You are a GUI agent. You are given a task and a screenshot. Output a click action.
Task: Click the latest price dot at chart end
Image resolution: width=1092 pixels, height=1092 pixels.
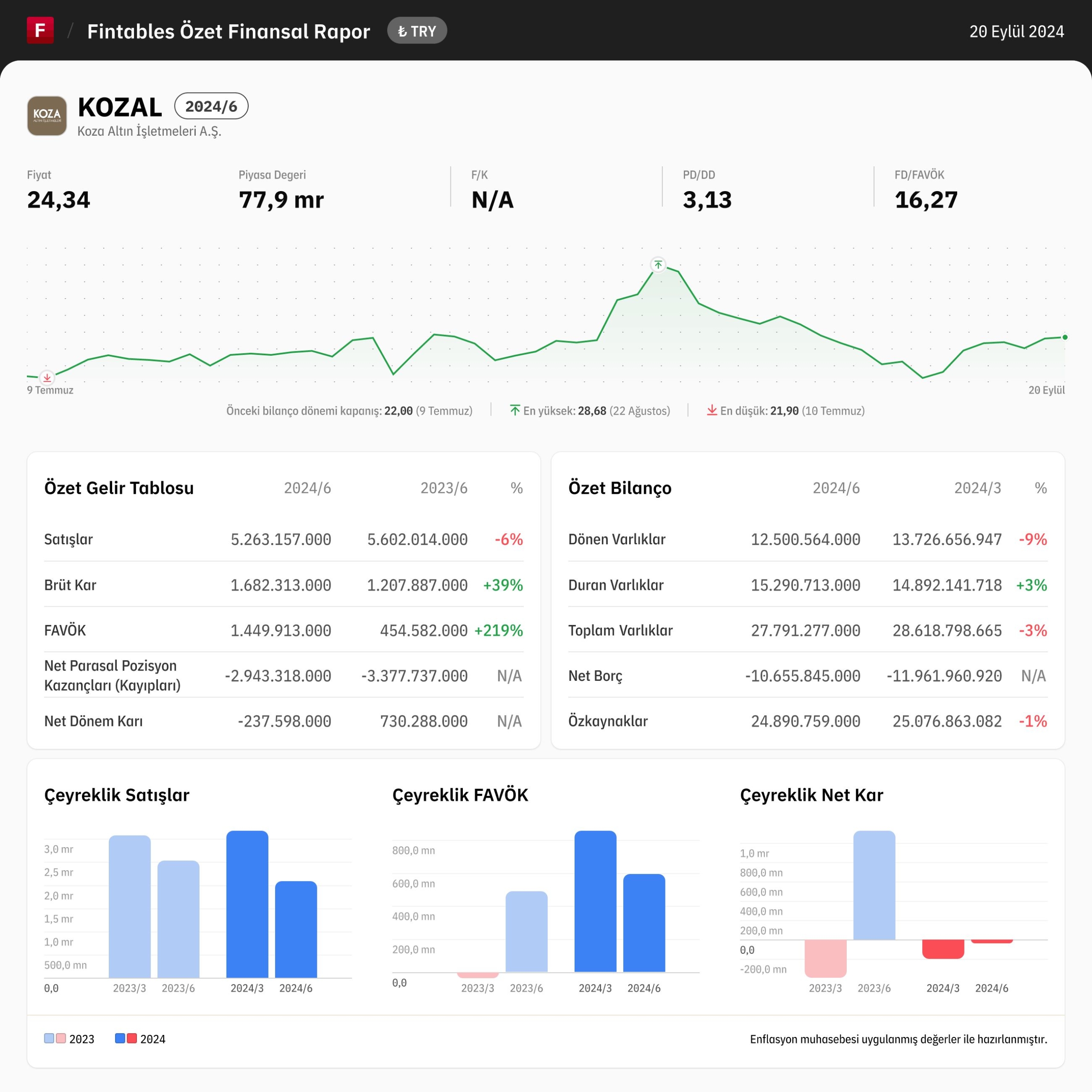pyautogui.click(x=1065, y=337)
